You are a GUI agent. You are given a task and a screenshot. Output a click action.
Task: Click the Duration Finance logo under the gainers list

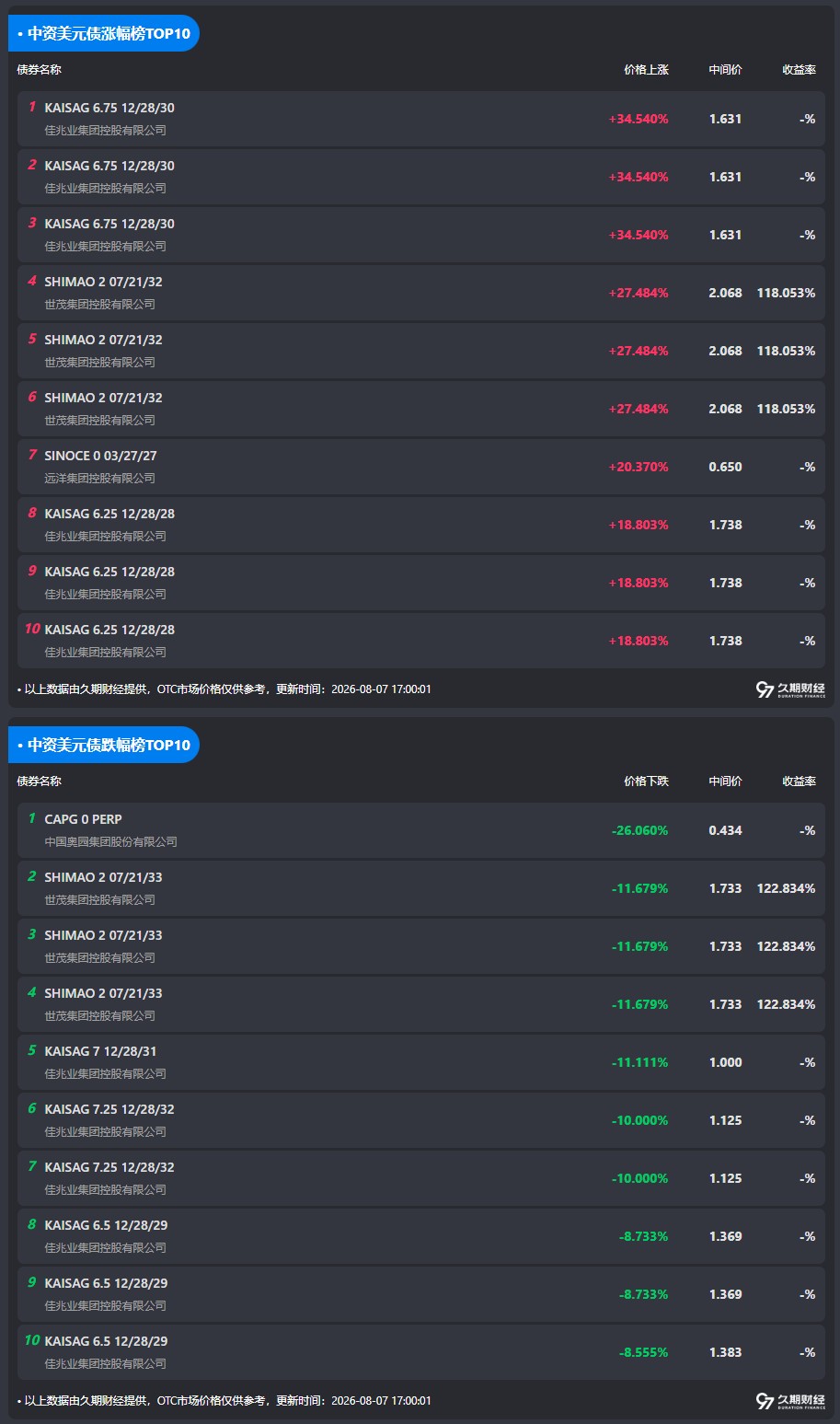click(x=790, y=689)
